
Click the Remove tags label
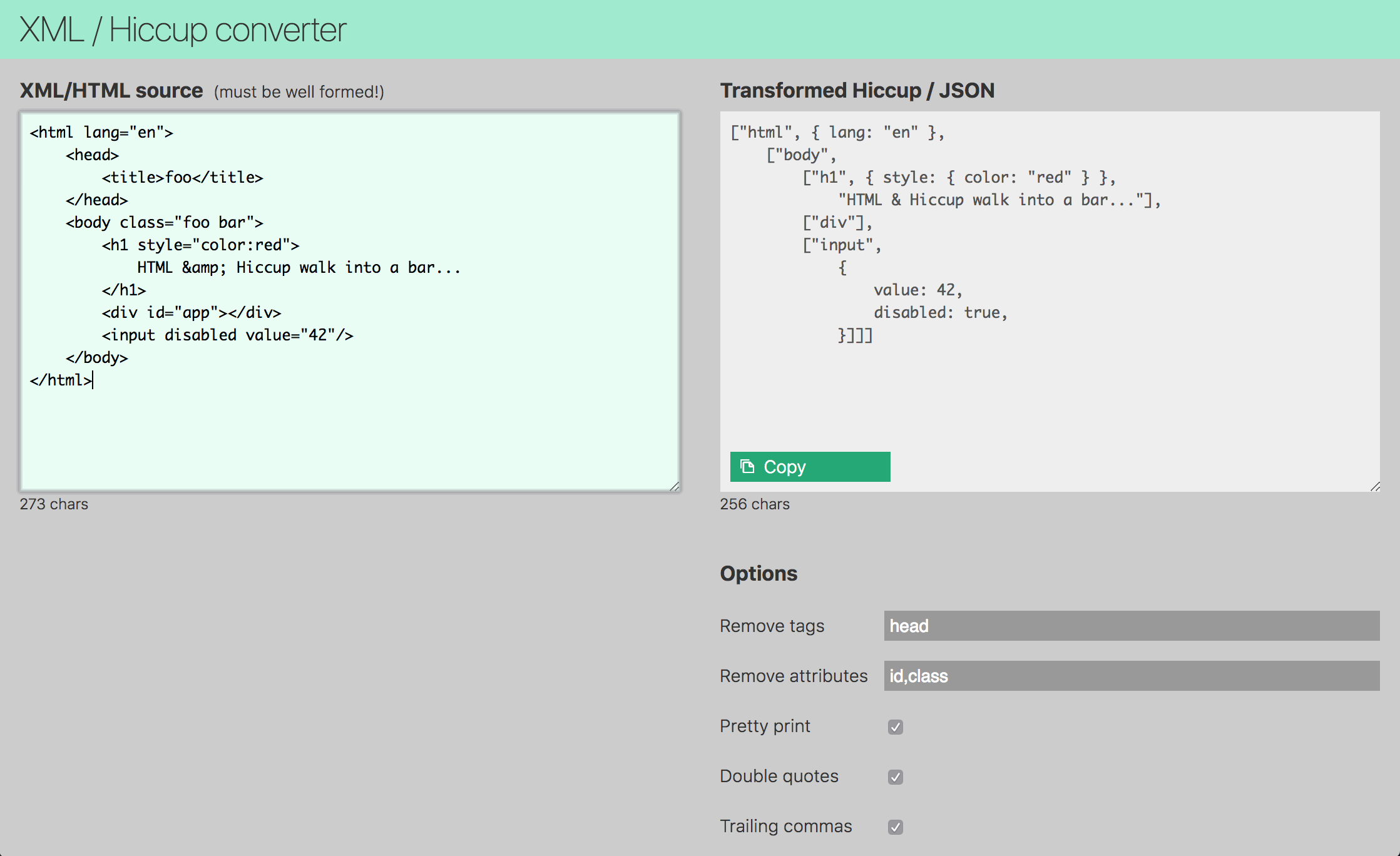click(772, 626)
